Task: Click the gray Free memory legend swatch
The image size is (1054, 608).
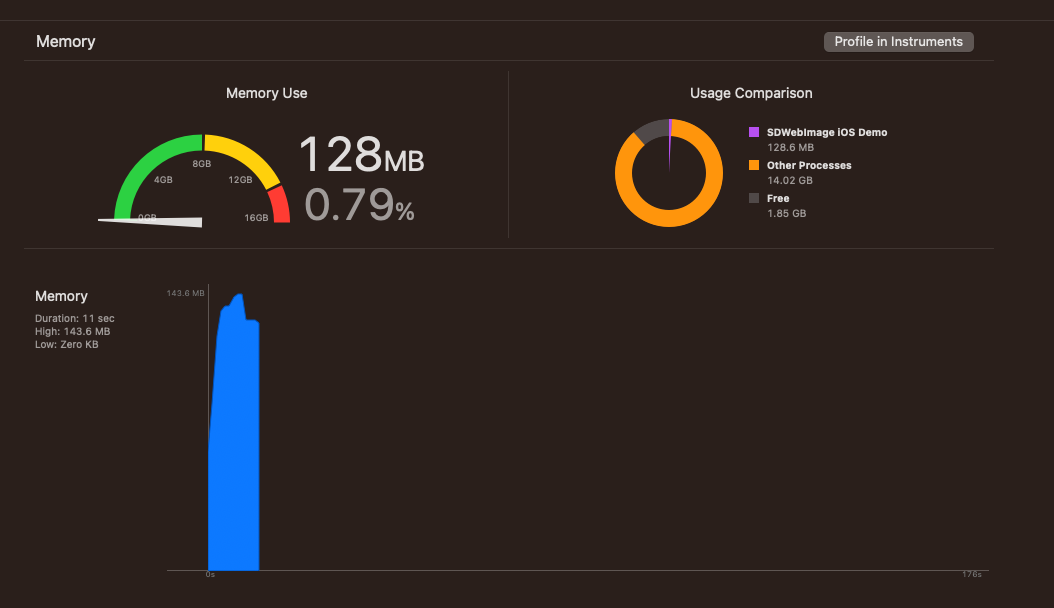Action: coord(752,198)
